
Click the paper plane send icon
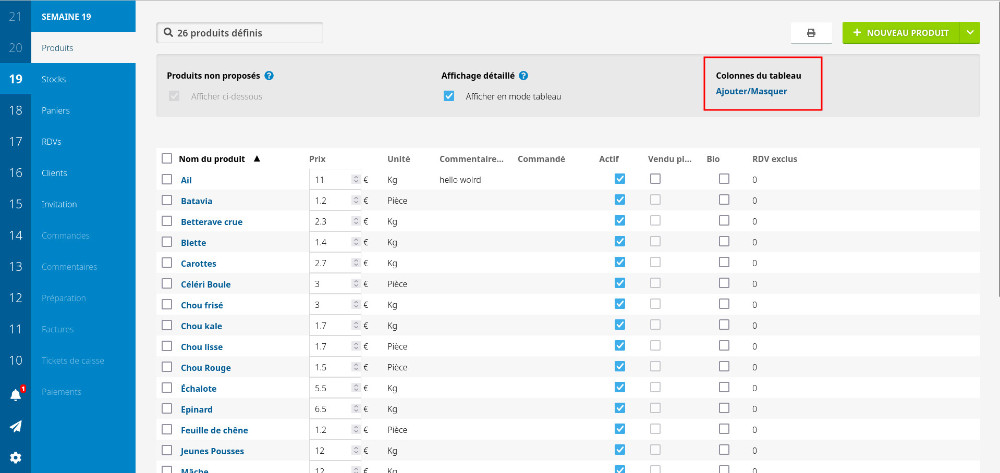(x=16, y=426)
